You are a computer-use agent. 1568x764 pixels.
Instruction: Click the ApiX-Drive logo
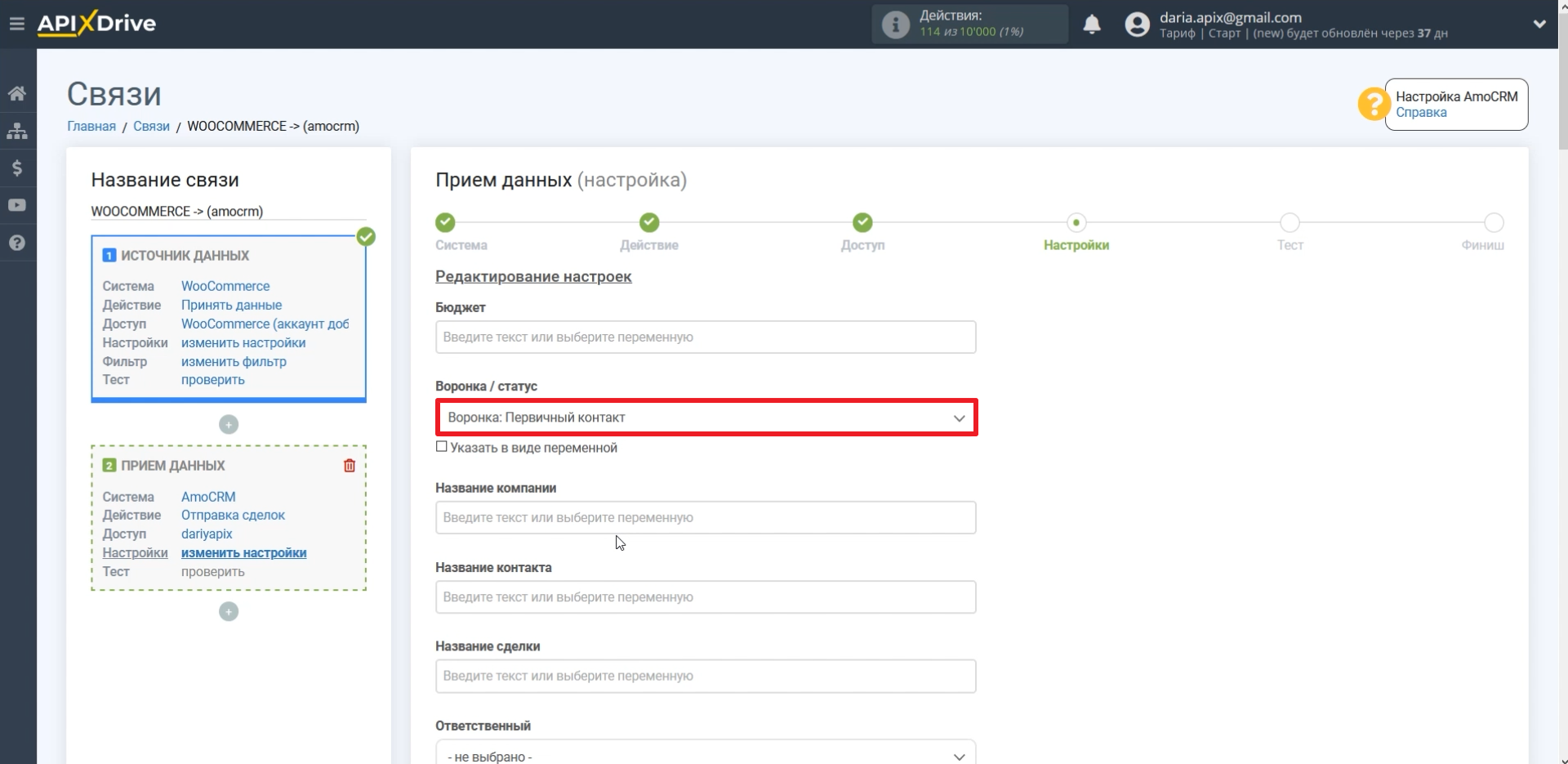pos(96,23)
